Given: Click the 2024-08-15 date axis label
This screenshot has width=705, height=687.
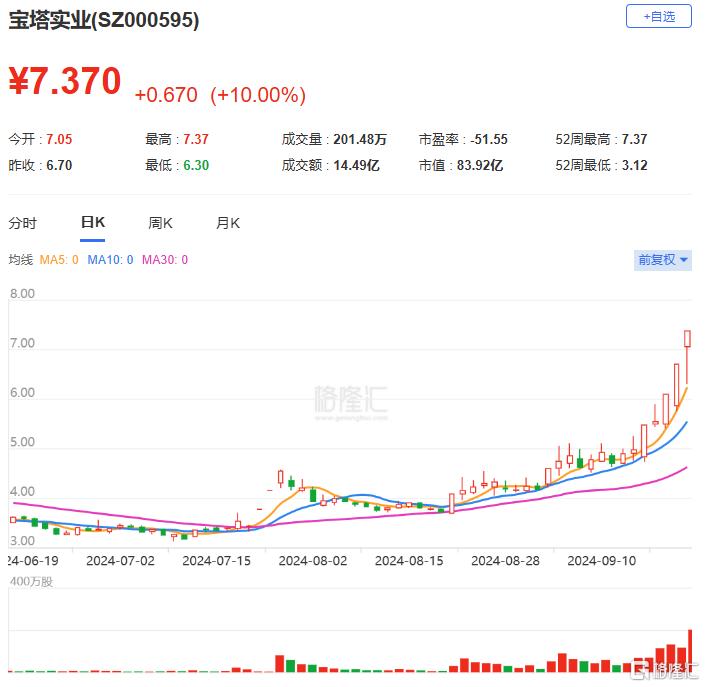Looking at the screenshot, I should (x=409, y=561).
